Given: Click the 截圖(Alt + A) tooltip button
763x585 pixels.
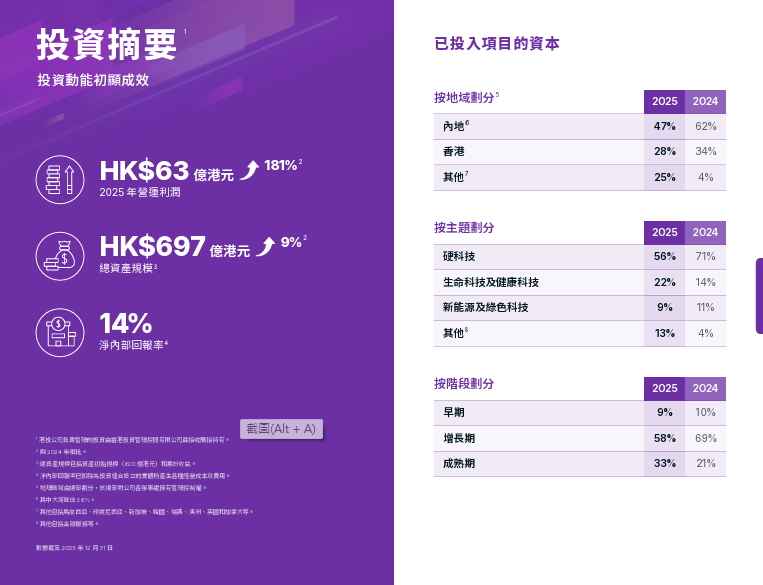Looking at the screenshot, I should tap(281, 429).
